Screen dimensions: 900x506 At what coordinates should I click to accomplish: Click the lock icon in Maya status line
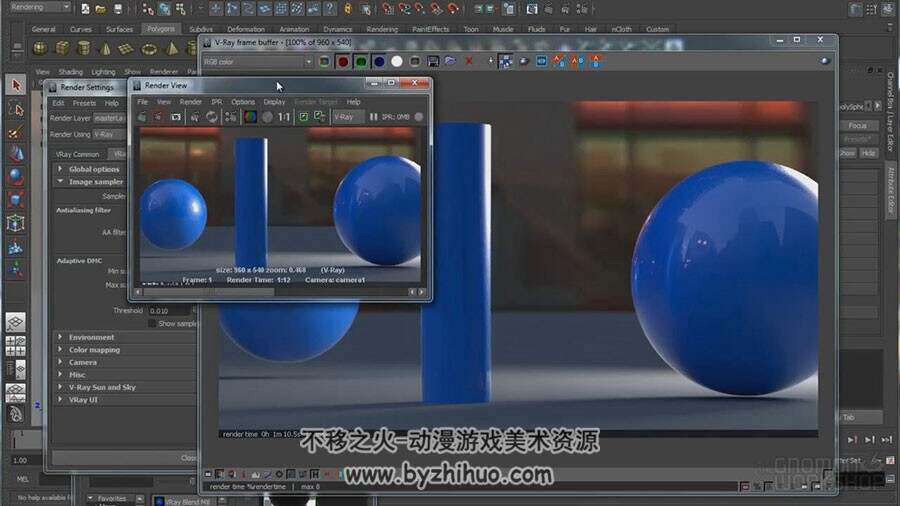point(348,9)
